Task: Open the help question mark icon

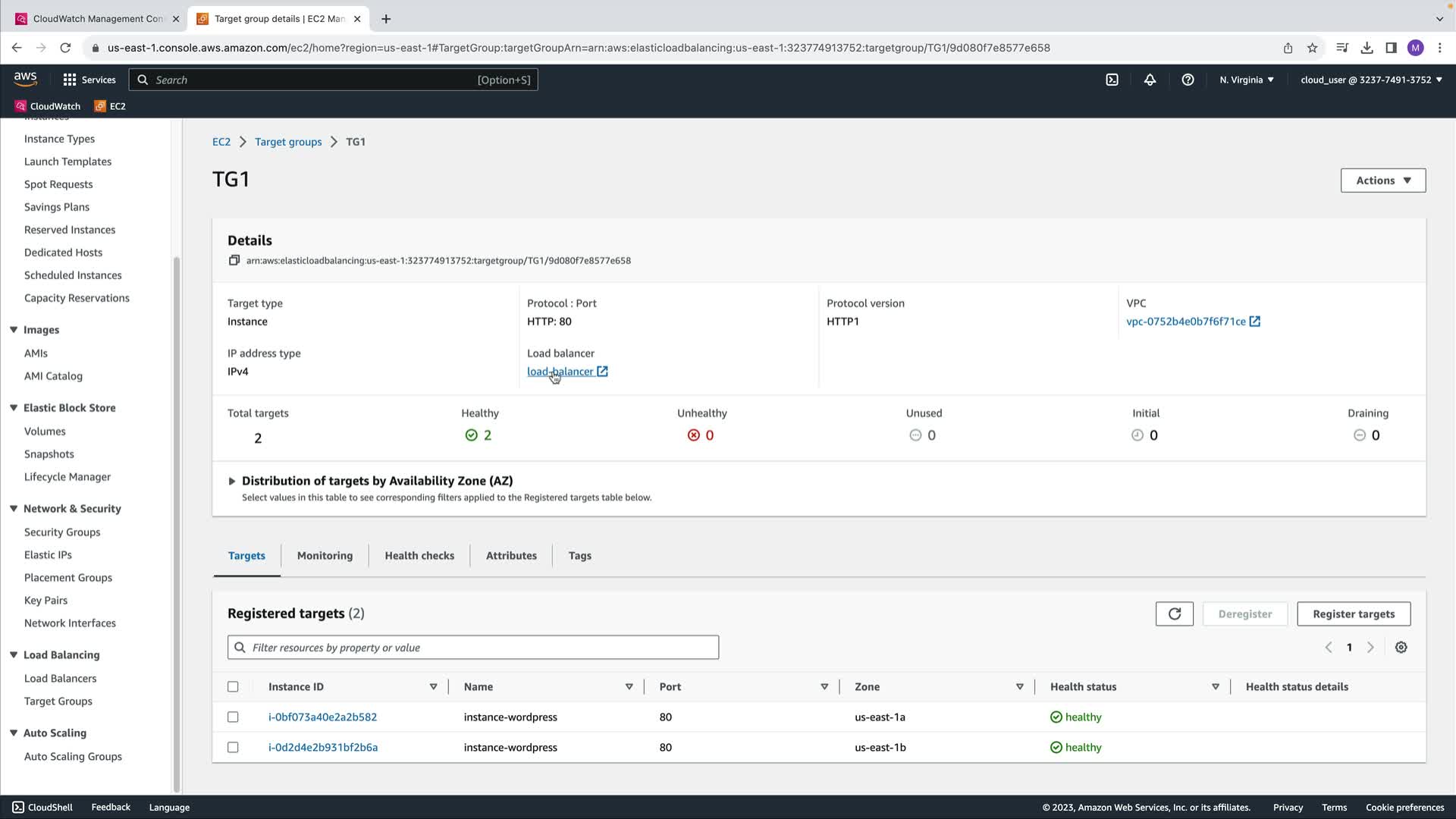Action: [1188, 80]
